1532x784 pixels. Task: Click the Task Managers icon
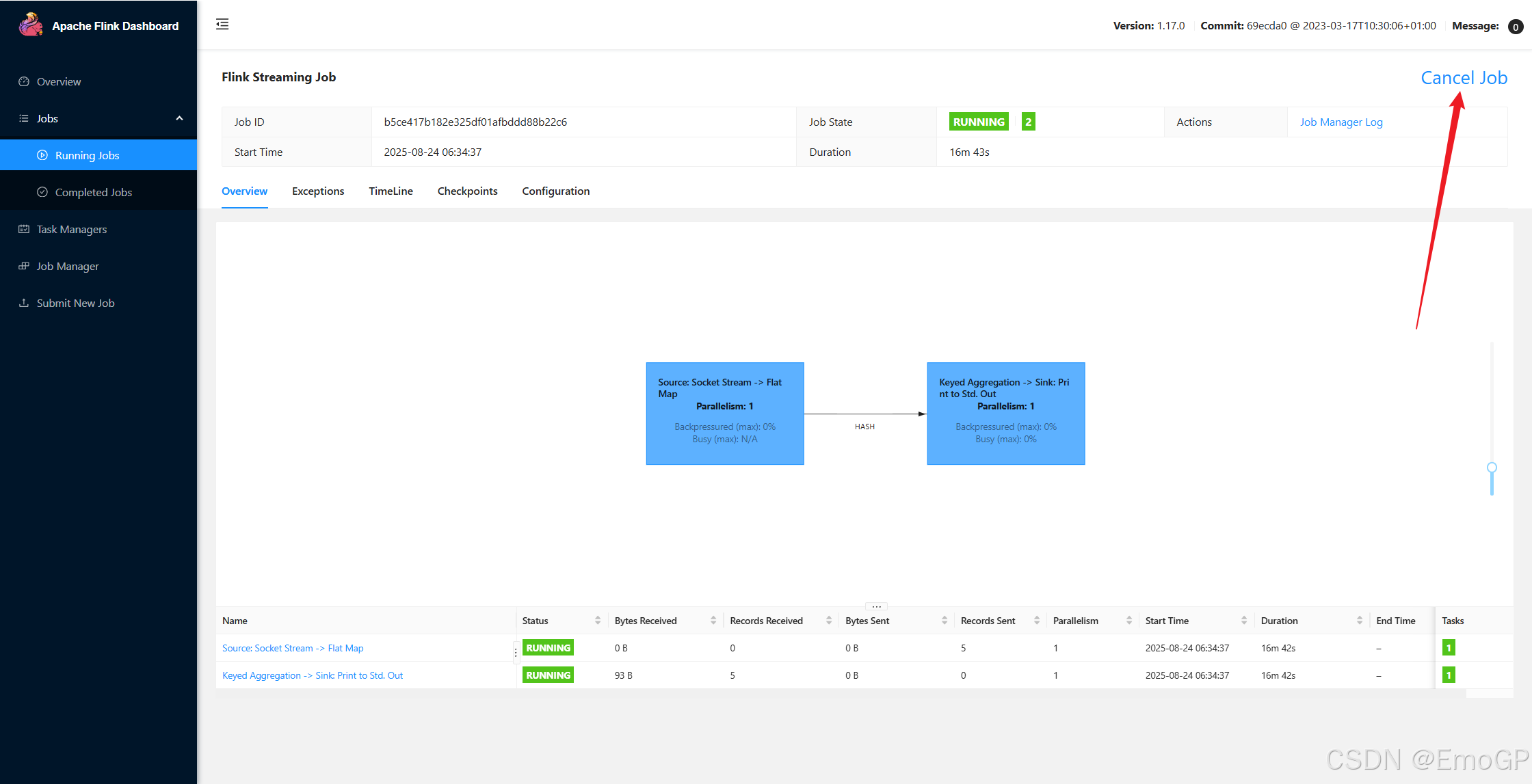pos(24,229)
